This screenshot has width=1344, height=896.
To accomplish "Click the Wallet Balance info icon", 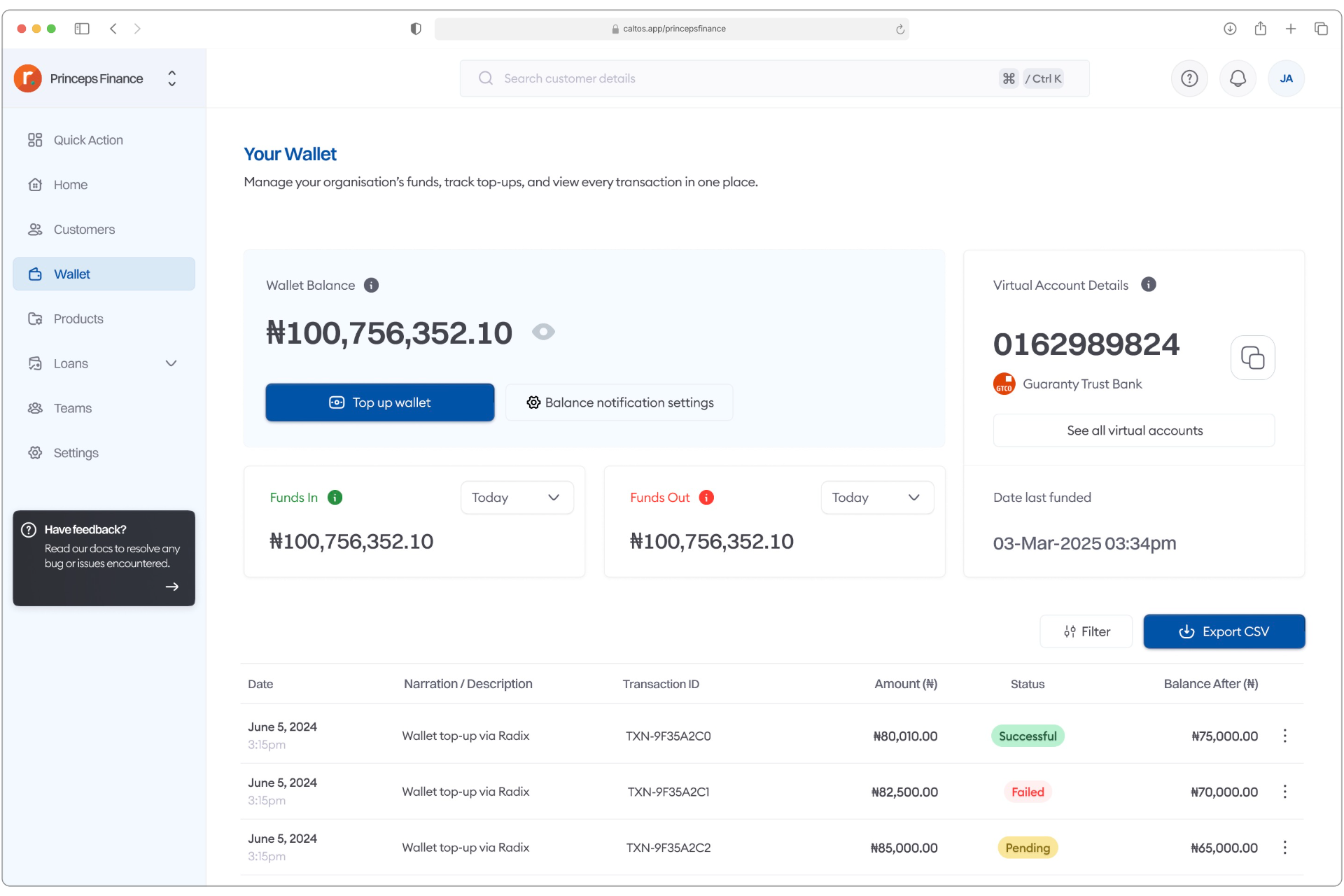I will click(x=372, y=286).
